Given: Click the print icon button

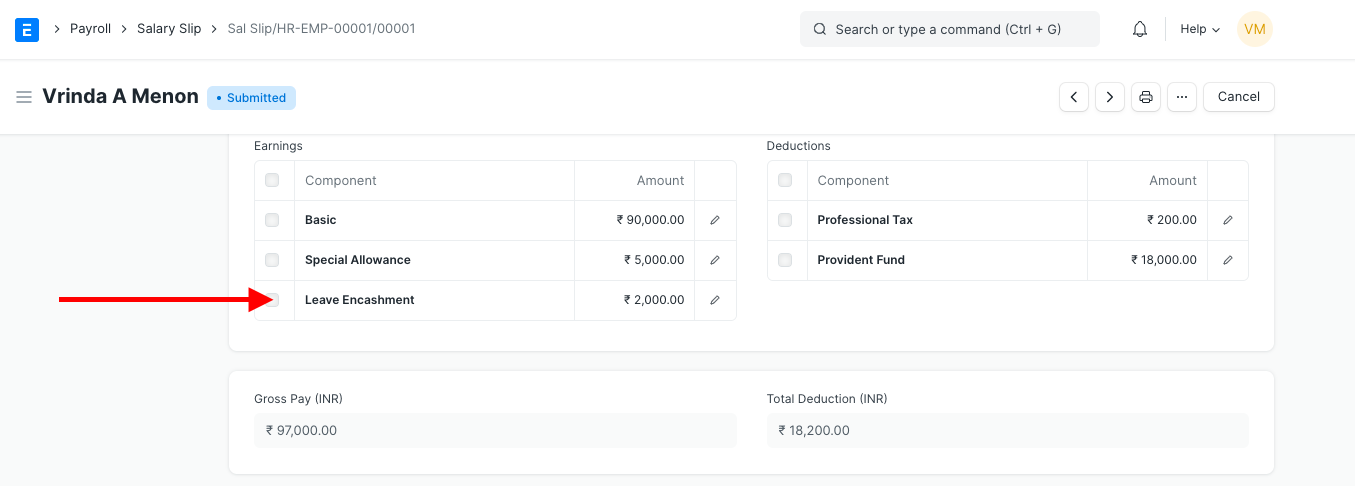Looking at the screenshot, I should [1146, 97].
